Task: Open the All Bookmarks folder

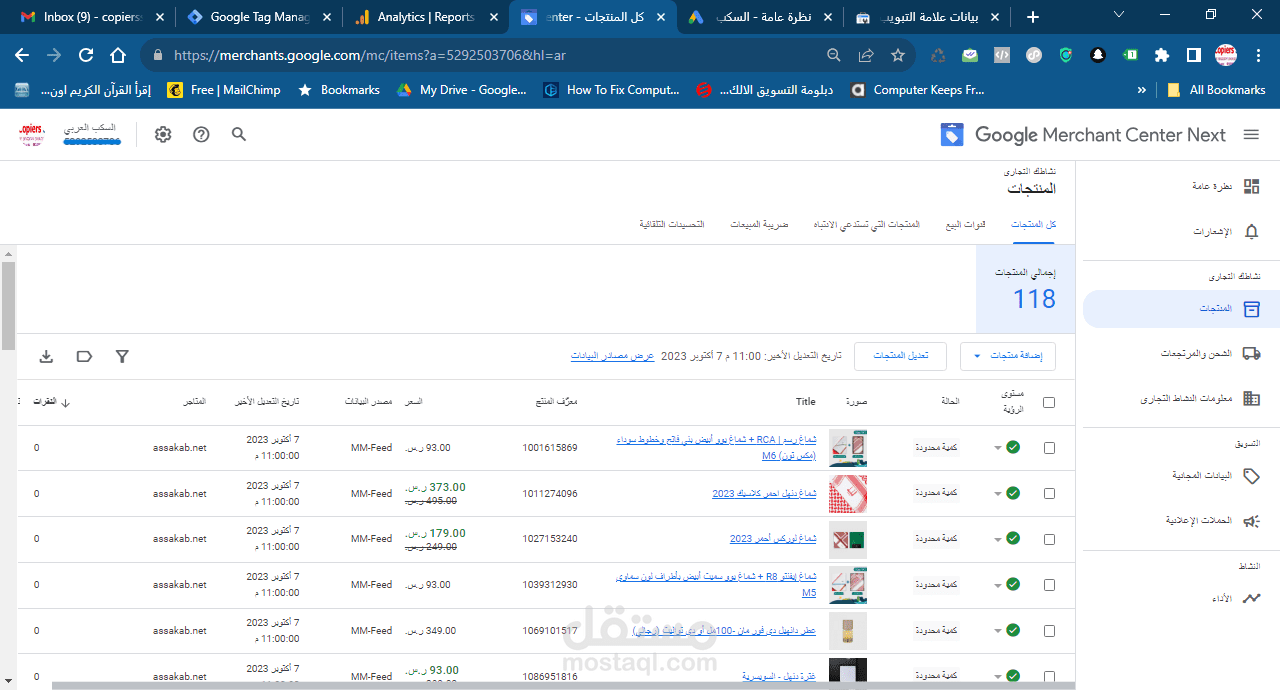Action: [x=1216, y=90]
